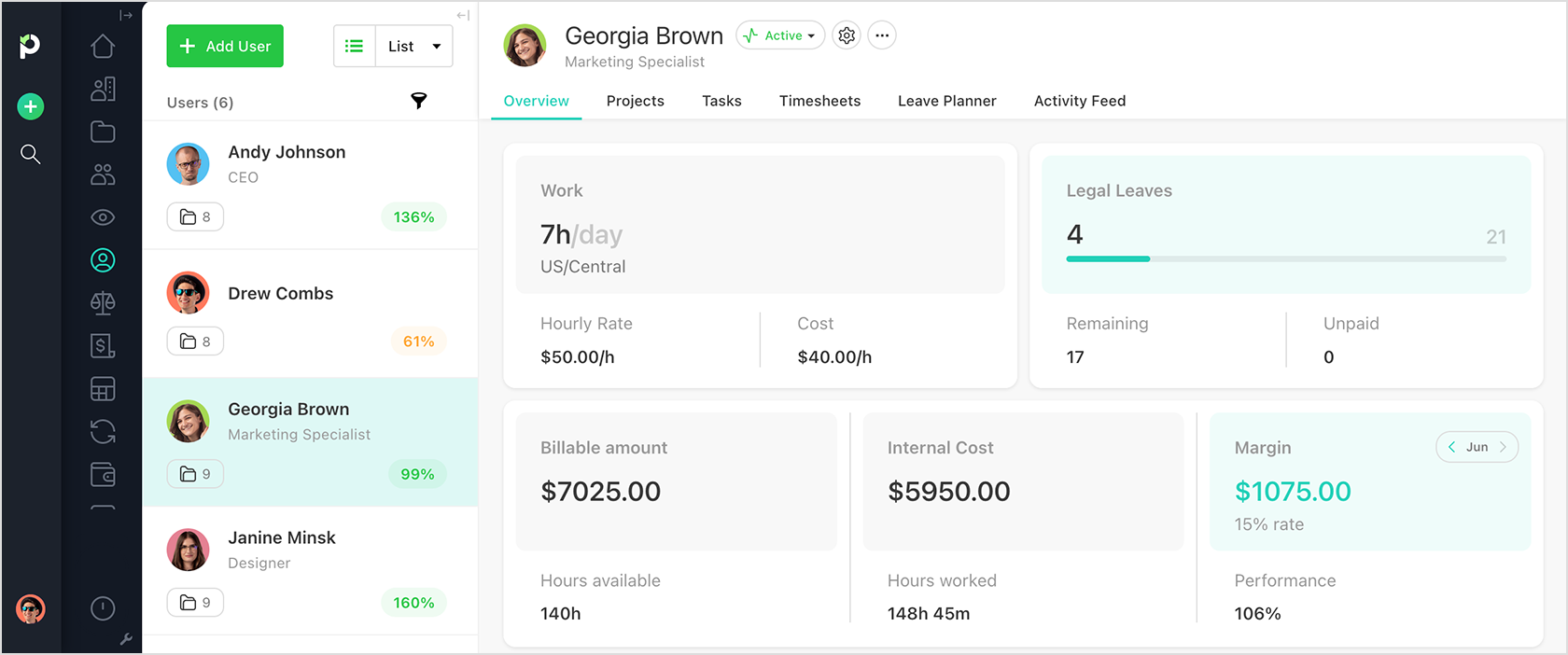The height and width of the screenshot is (655, 1568).
Task: Switch to the Projects tab
Action: pyautogui.click(x=636, y=101)
